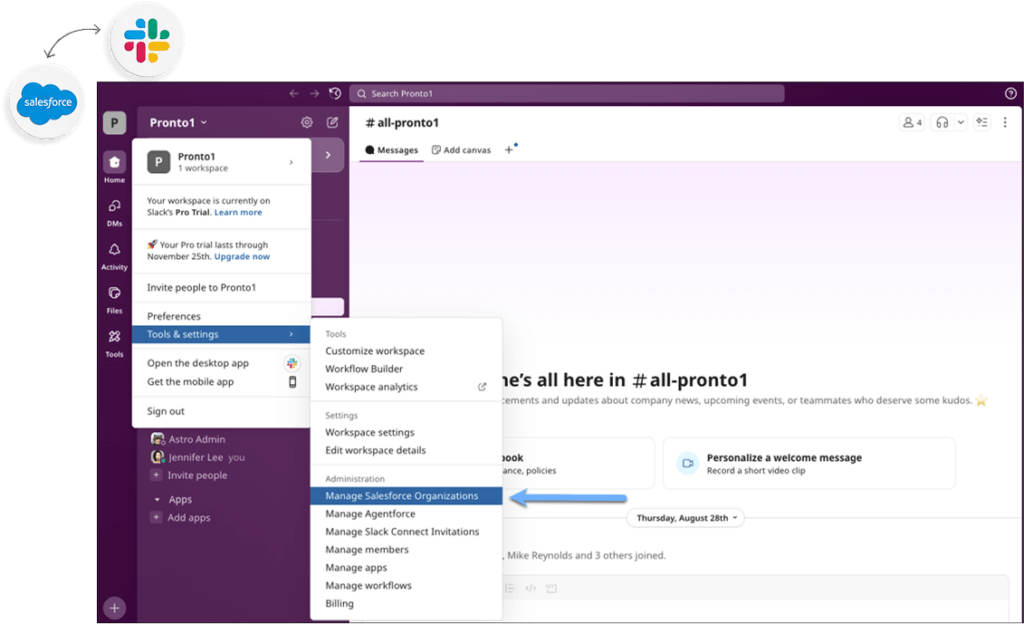1024x624 pixels.
Task: Open the Home view in sidebar
Action: pyautogui.click(x=114, y=167)
